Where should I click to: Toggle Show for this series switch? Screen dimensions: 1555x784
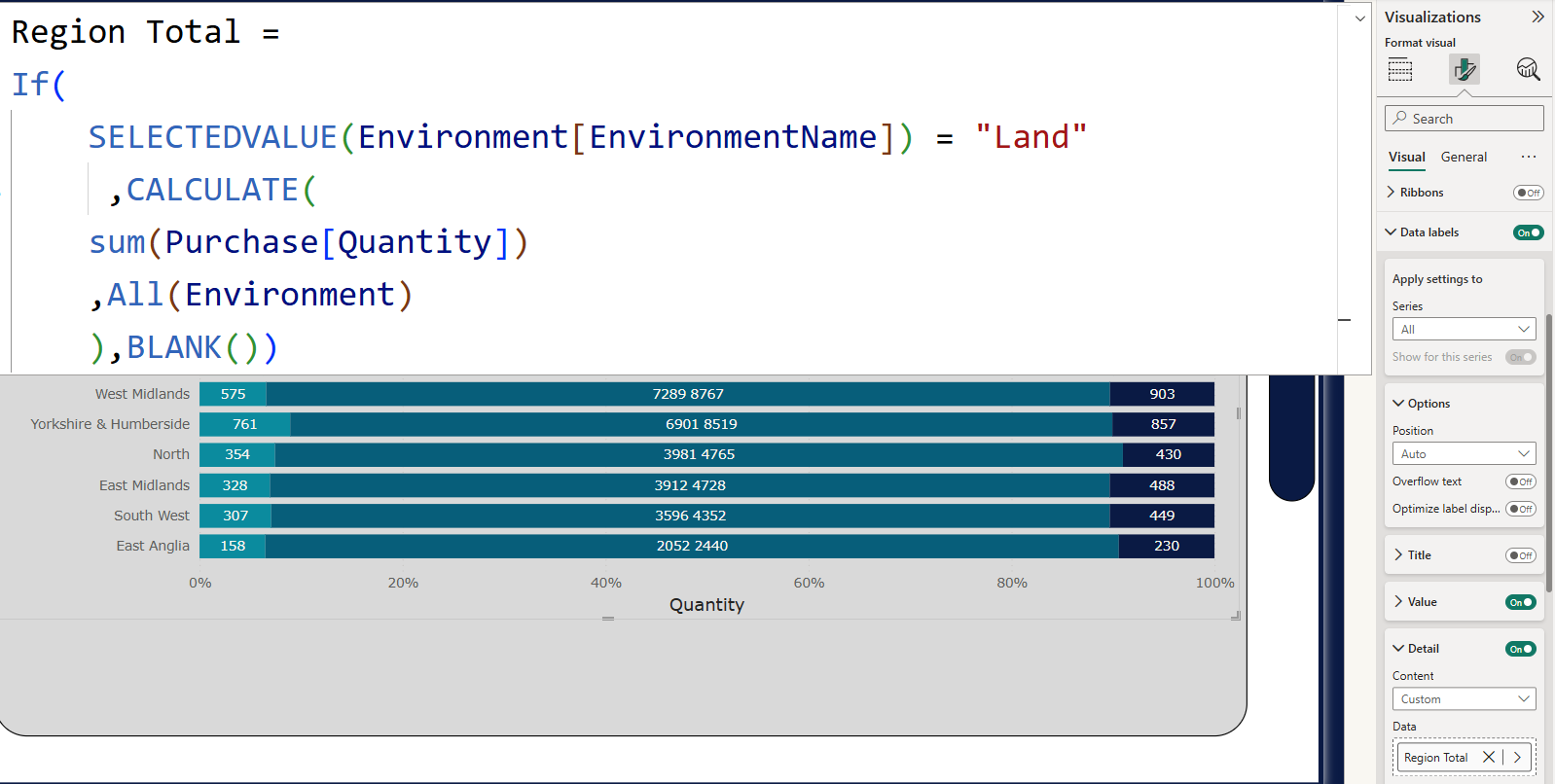tap(1521, 357)
